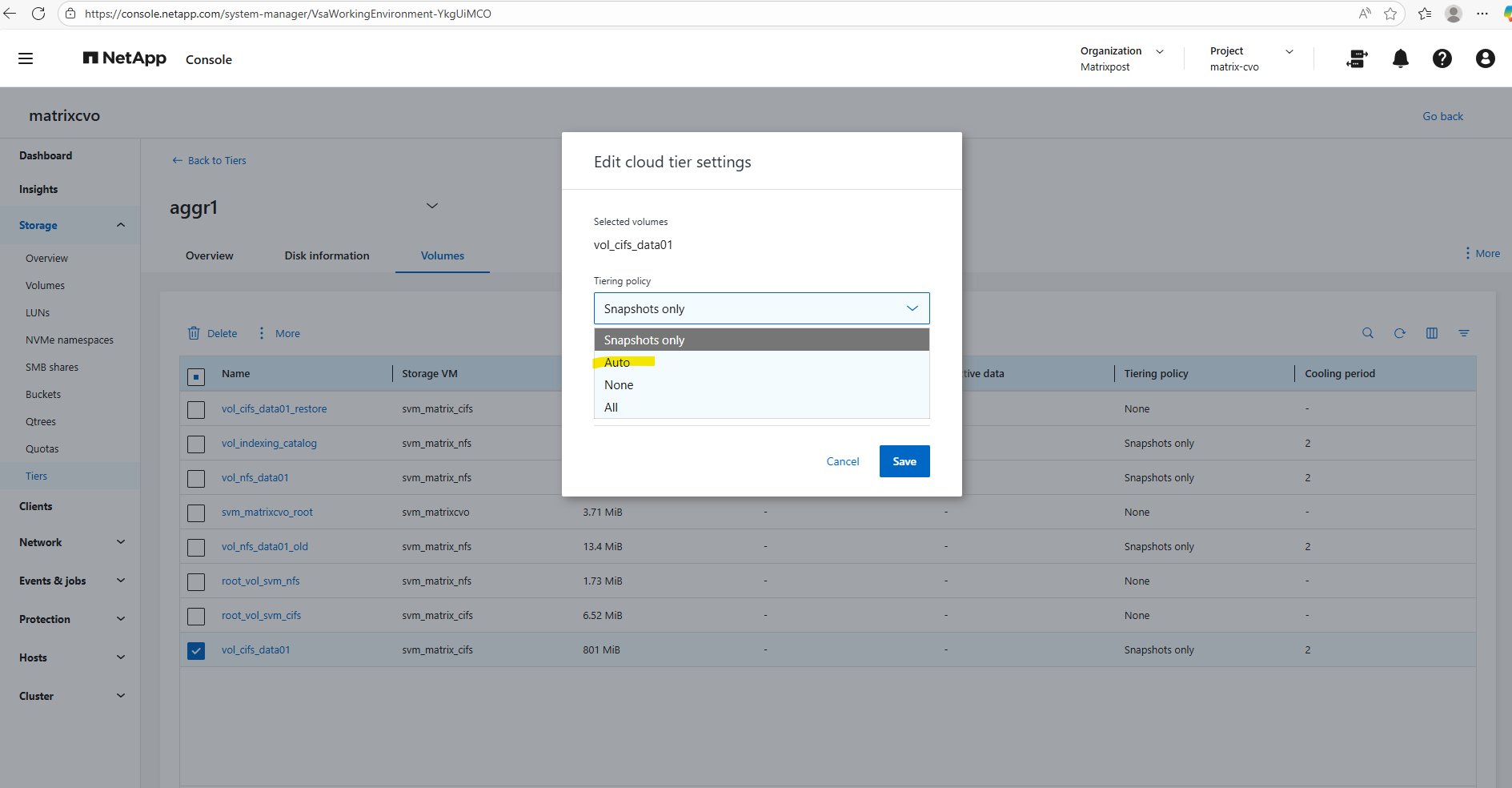Cancel the Edit cloud tier settings dialog

click(x=842, y=461)
